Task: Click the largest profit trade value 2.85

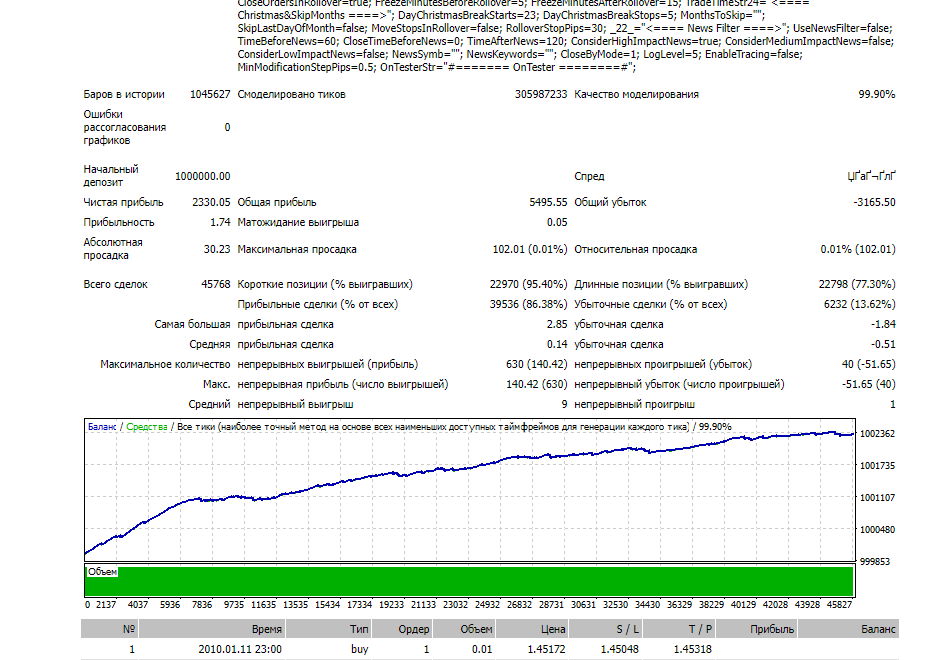Action: [x=557, y=324]
